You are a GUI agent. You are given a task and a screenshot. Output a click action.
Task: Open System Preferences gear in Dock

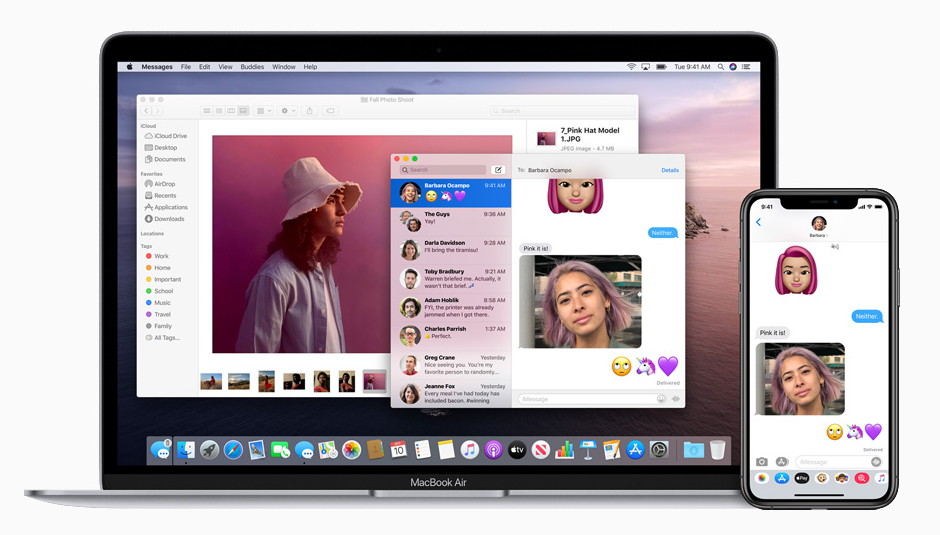(659, 449)
